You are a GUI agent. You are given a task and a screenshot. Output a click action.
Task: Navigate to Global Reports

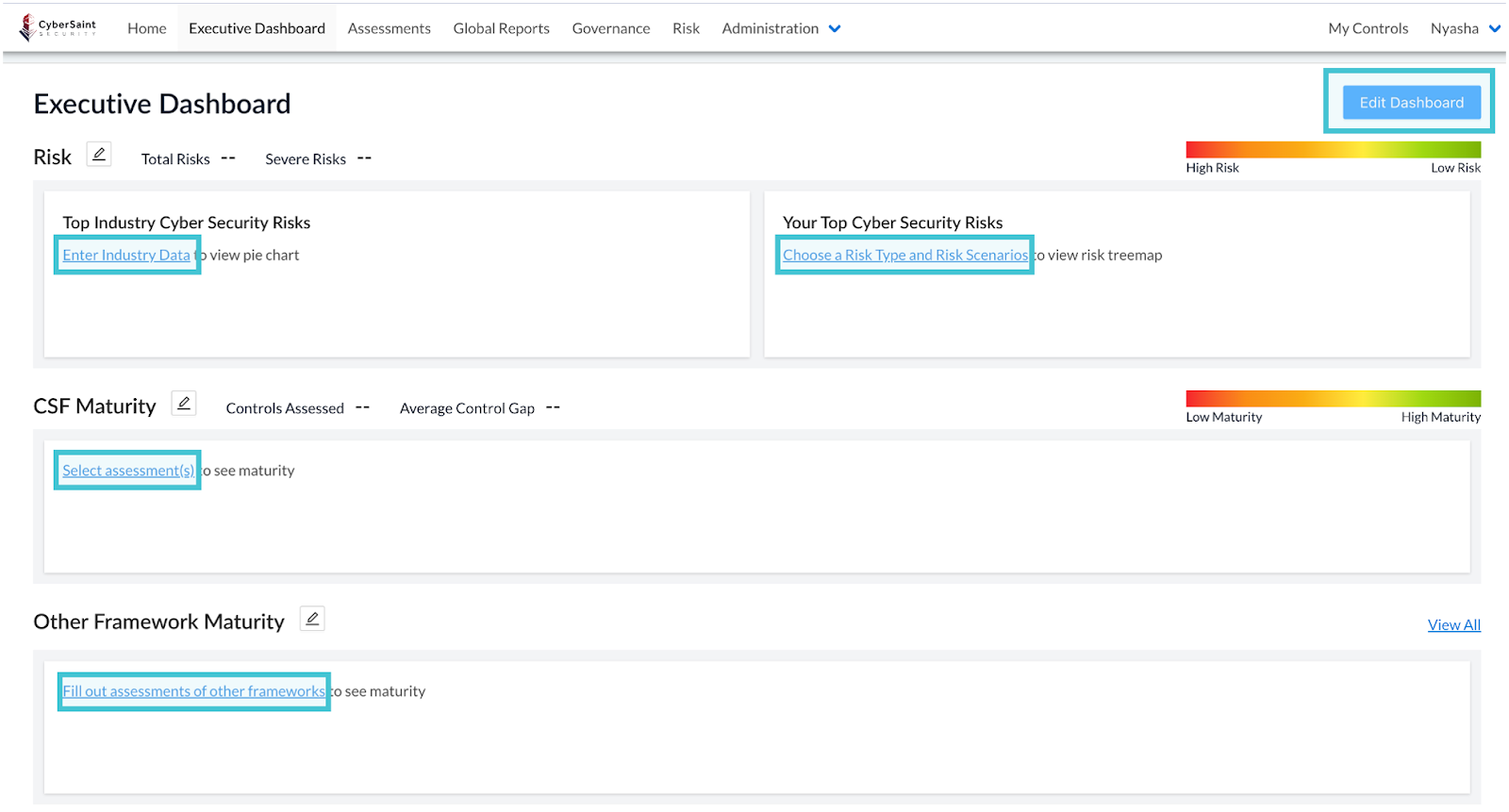(x=502, y=28)
